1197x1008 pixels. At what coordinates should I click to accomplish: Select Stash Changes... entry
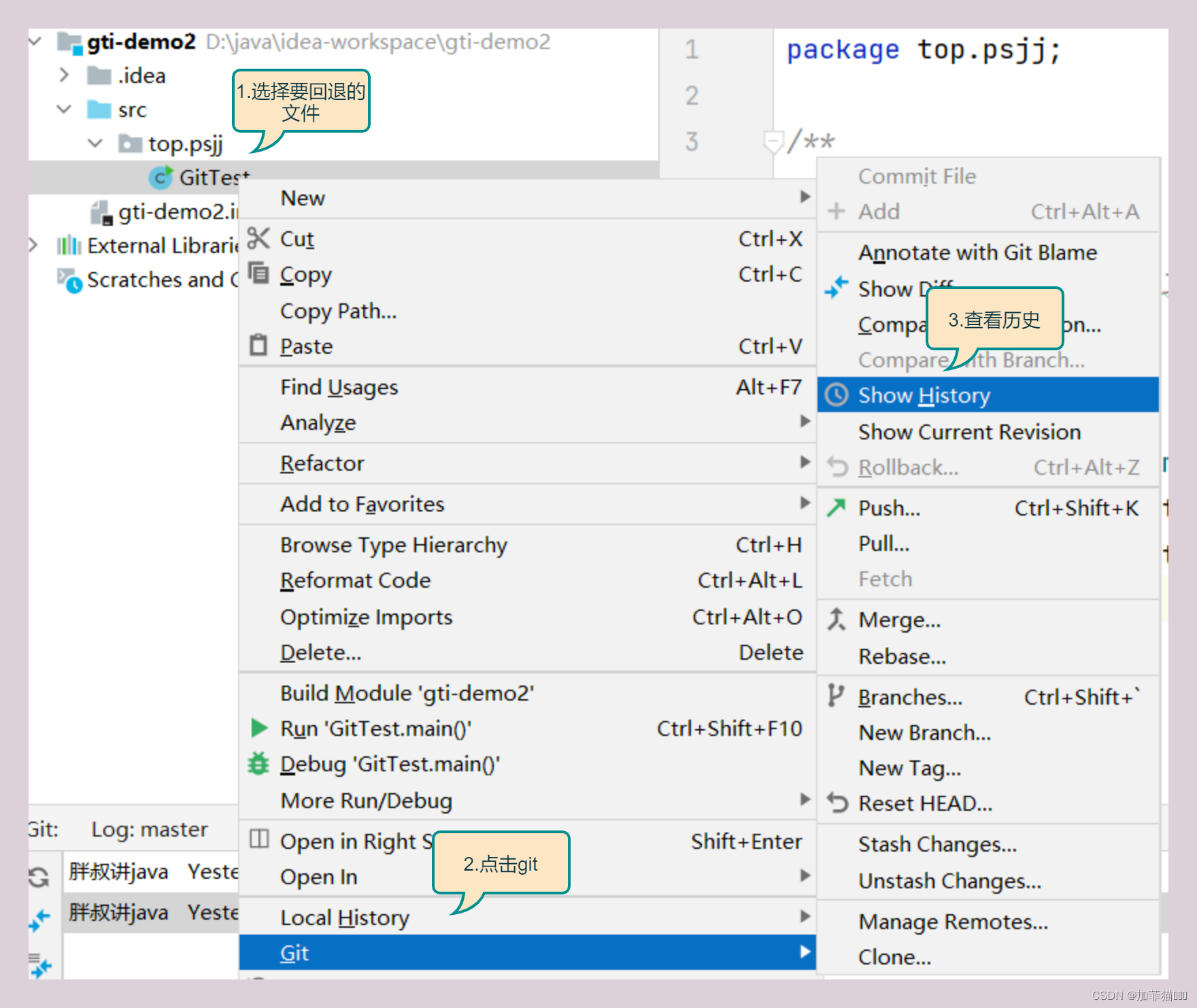pos(988,844)
